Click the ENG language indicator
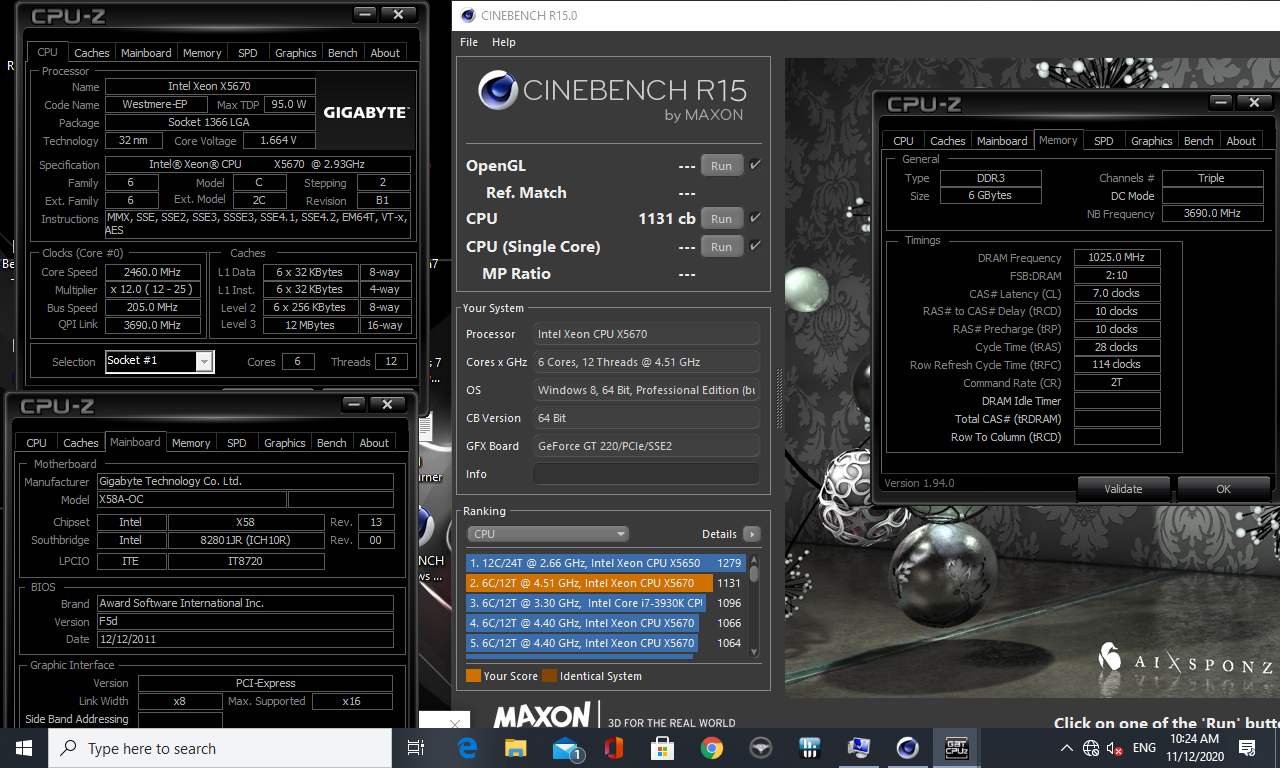The width and height of the screenshot is (1280, 768). [1144, 748]
